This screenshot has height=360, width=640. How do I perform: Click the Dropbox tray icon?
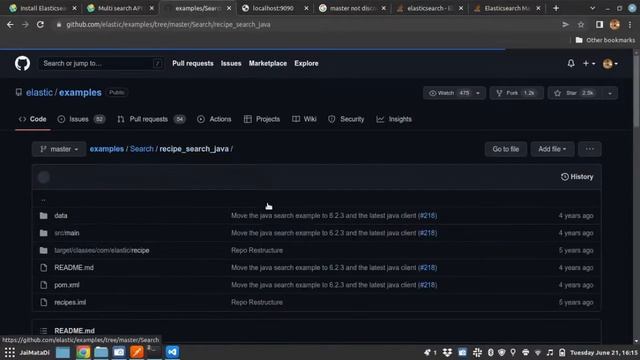[447, 352]
